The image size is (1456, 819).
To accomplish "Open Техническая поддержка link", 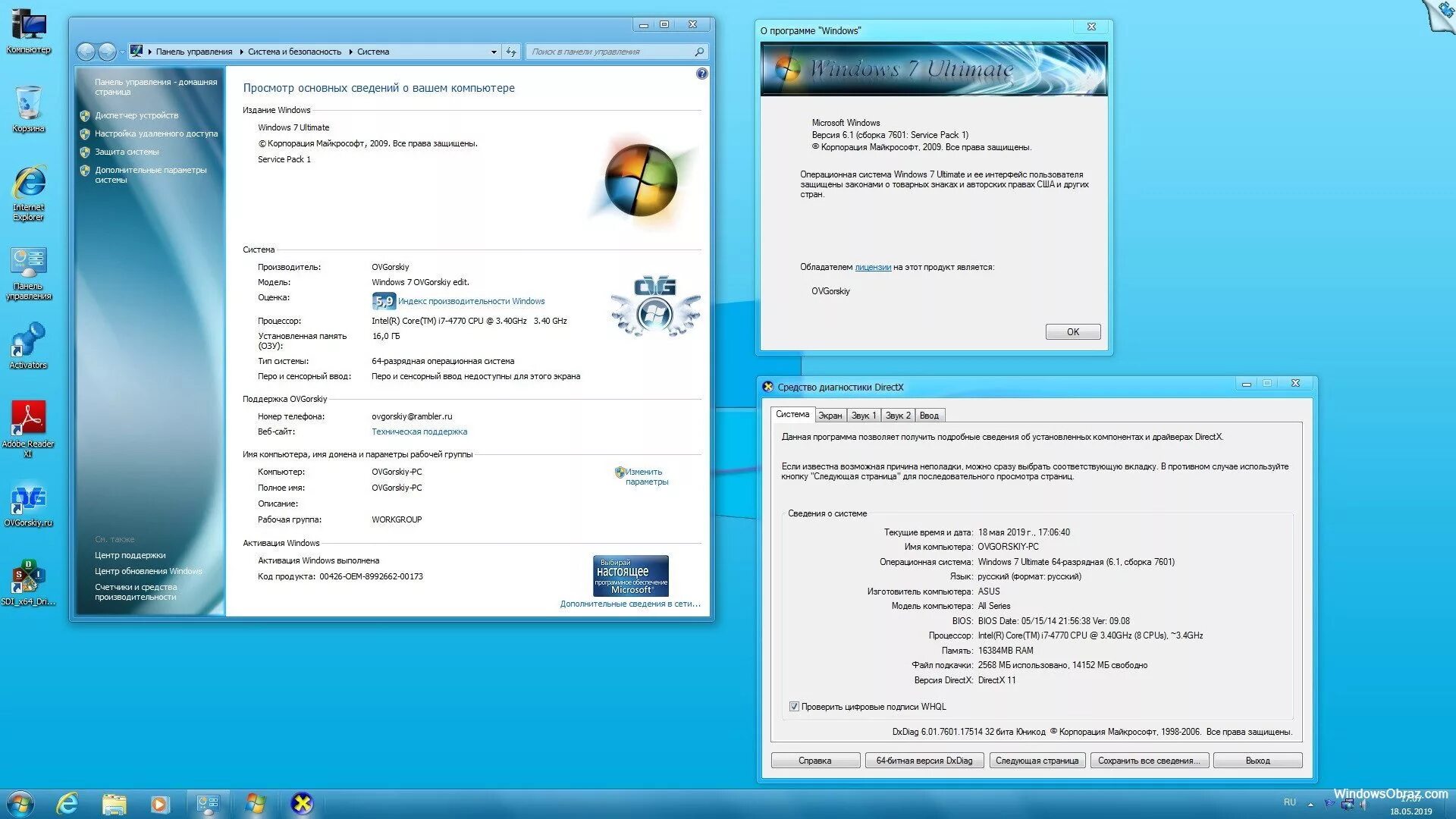I will click(x=419, y=431).
